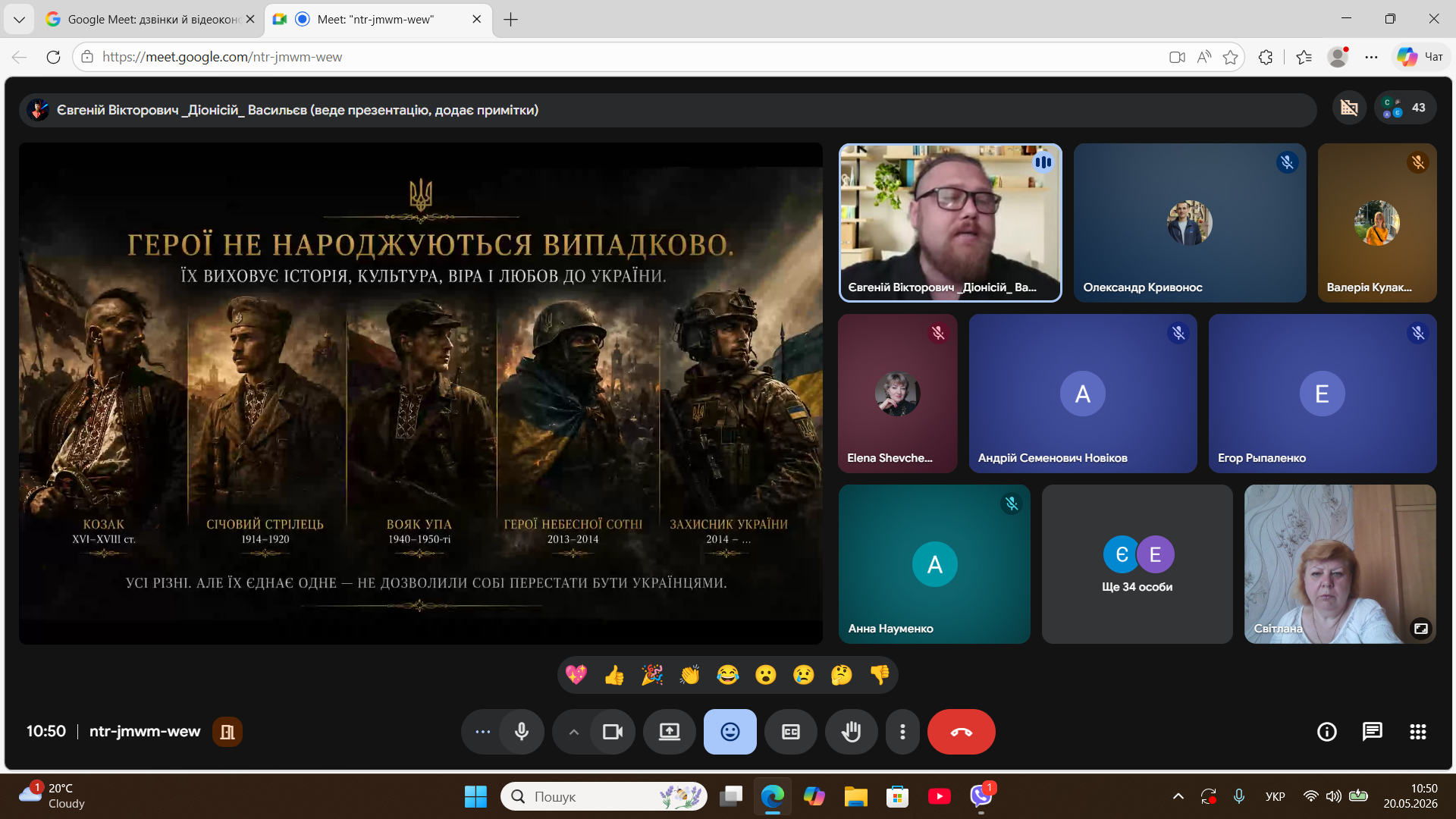The height and width of the screenshot is (819, 1456).
Task: Click the taskbar search box
Action: tap(604, 796)
